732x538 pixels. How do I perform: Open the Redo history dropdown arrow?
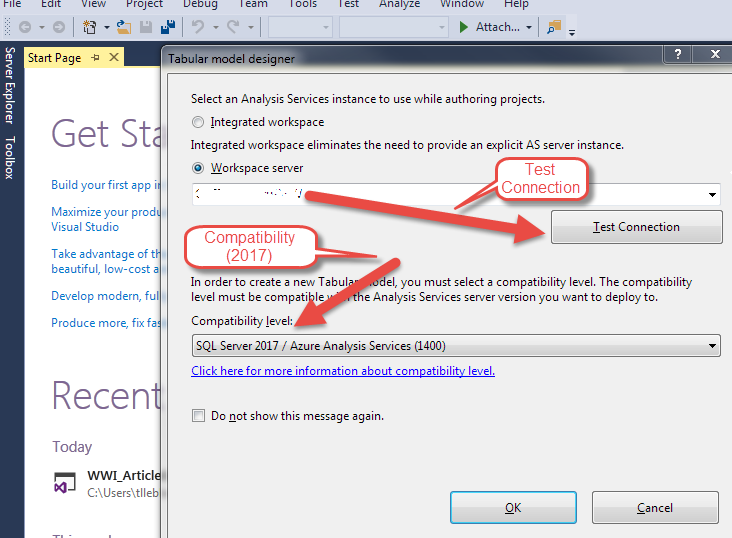pyautogui.click(x=251, y=28)
